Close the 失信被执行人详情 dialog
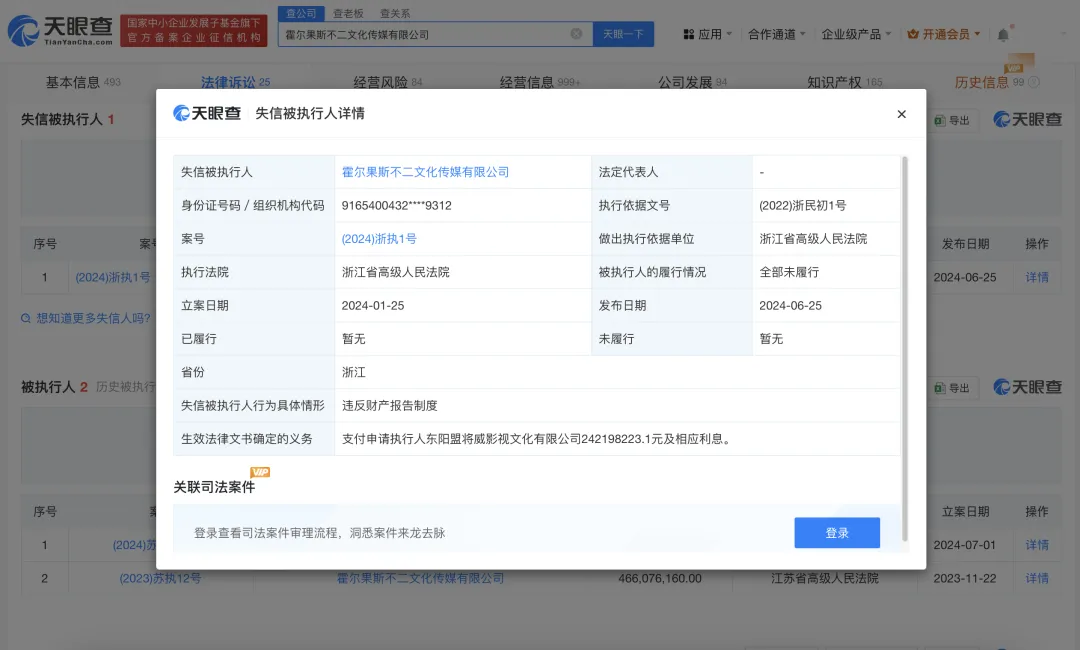Screen dimensions: 1080x650 pos(901,114)
